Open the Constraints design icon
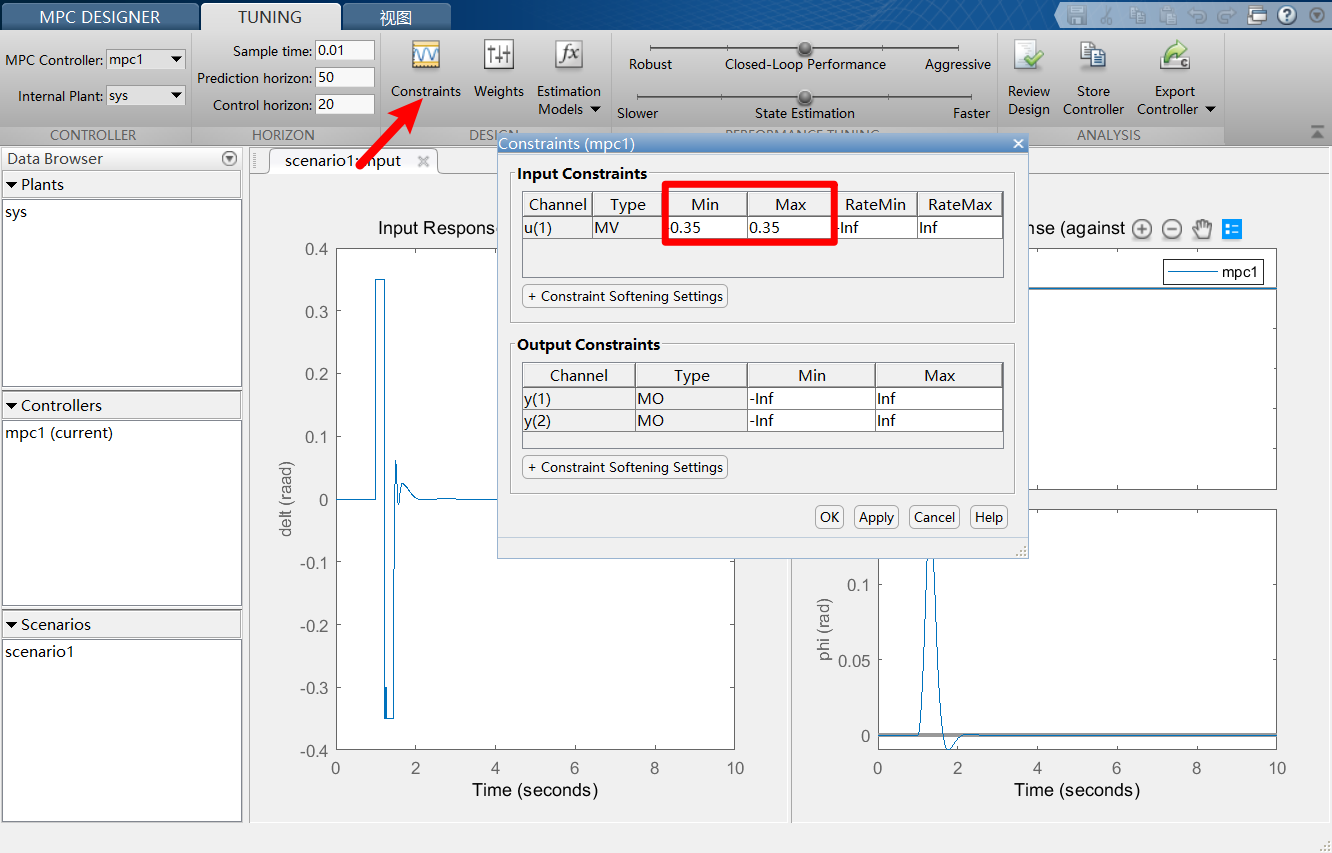The image size is (1332, 853). point(426,55)
